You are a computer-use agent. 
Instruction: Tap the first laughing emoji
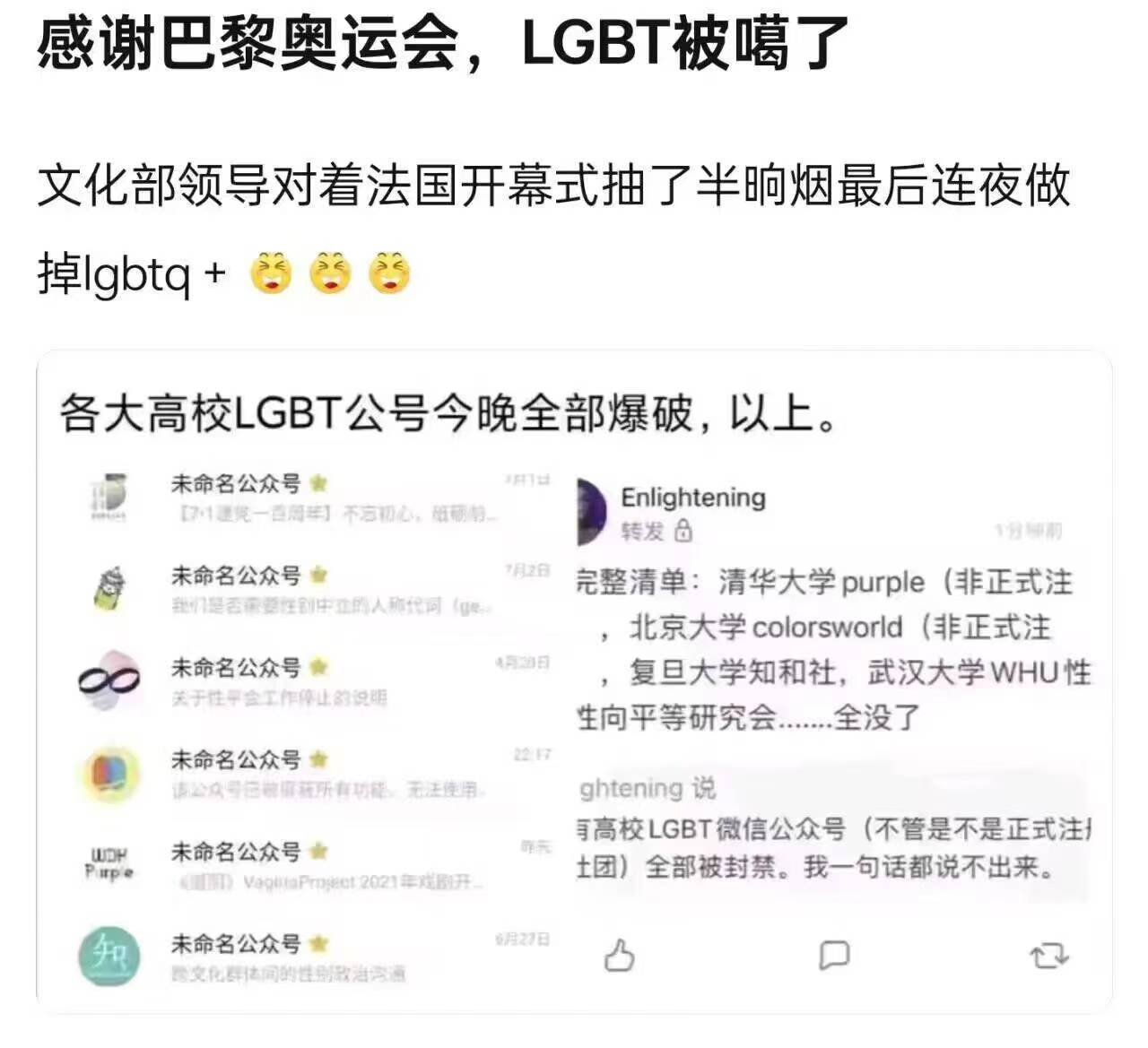click(x=271, y=273)
